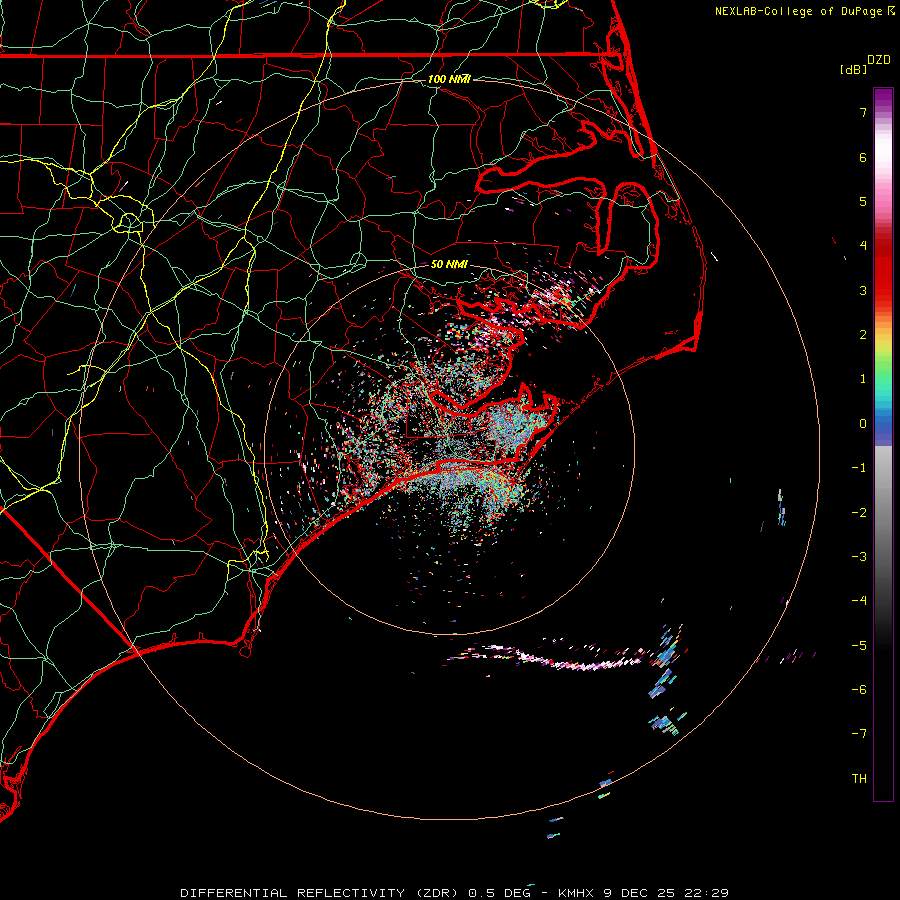Click the 4 value on the dB scale
Image resolution: width=900 pixels, height=900 pixels.
point(863,246)
